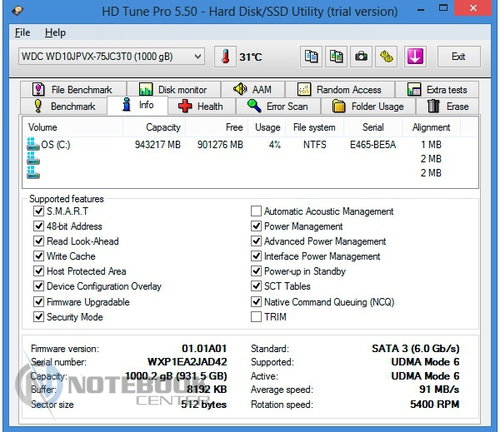Toggle the SCT Tables checkbox
The height and width of the screenshot is (432, 500).
[256, 286]
